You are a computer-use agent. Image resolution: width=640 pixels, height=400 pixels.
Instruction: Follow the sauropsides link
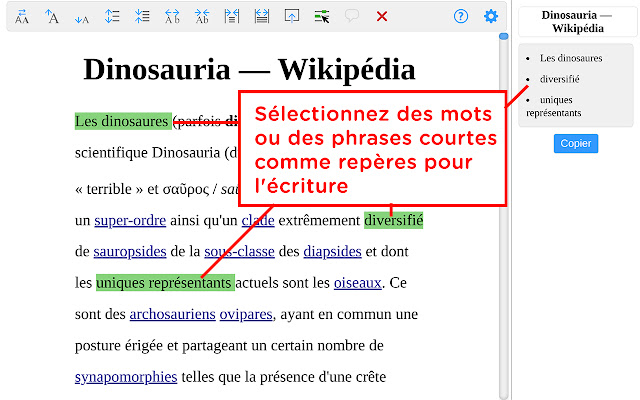tap(130, 252)
